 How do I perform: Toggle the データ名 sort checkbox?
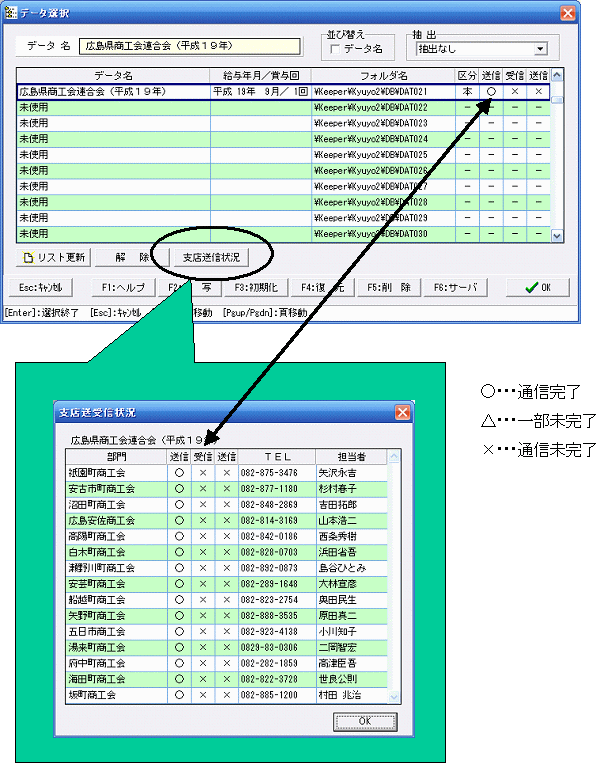(335, 49)
